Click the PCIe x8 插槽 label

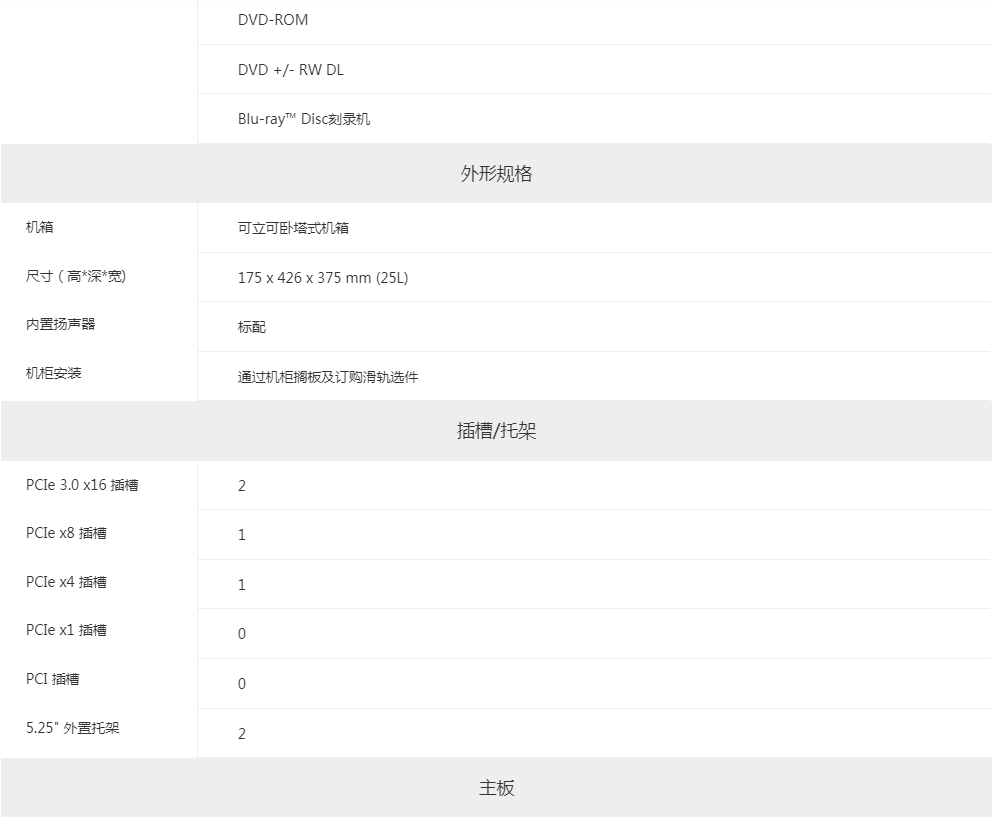click(66, 533)
